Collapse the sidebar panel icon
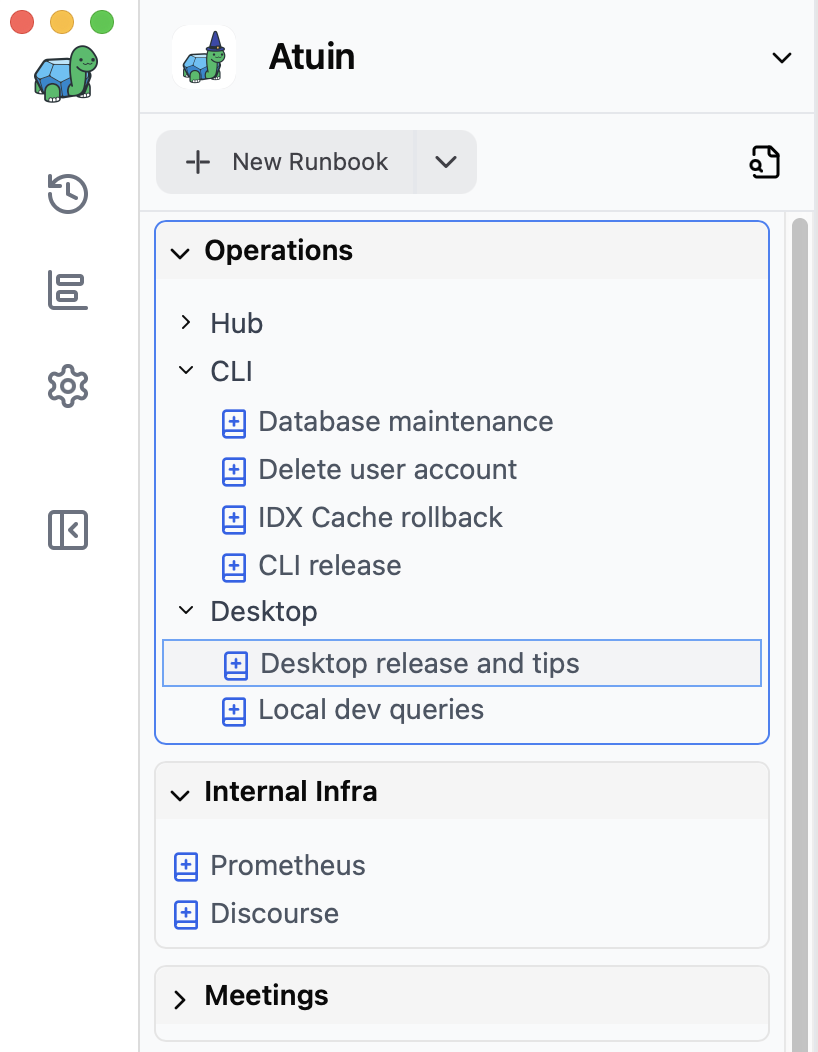Image resolution: width=818 pixels, height=1052 pixels. (x=68, y=530)
